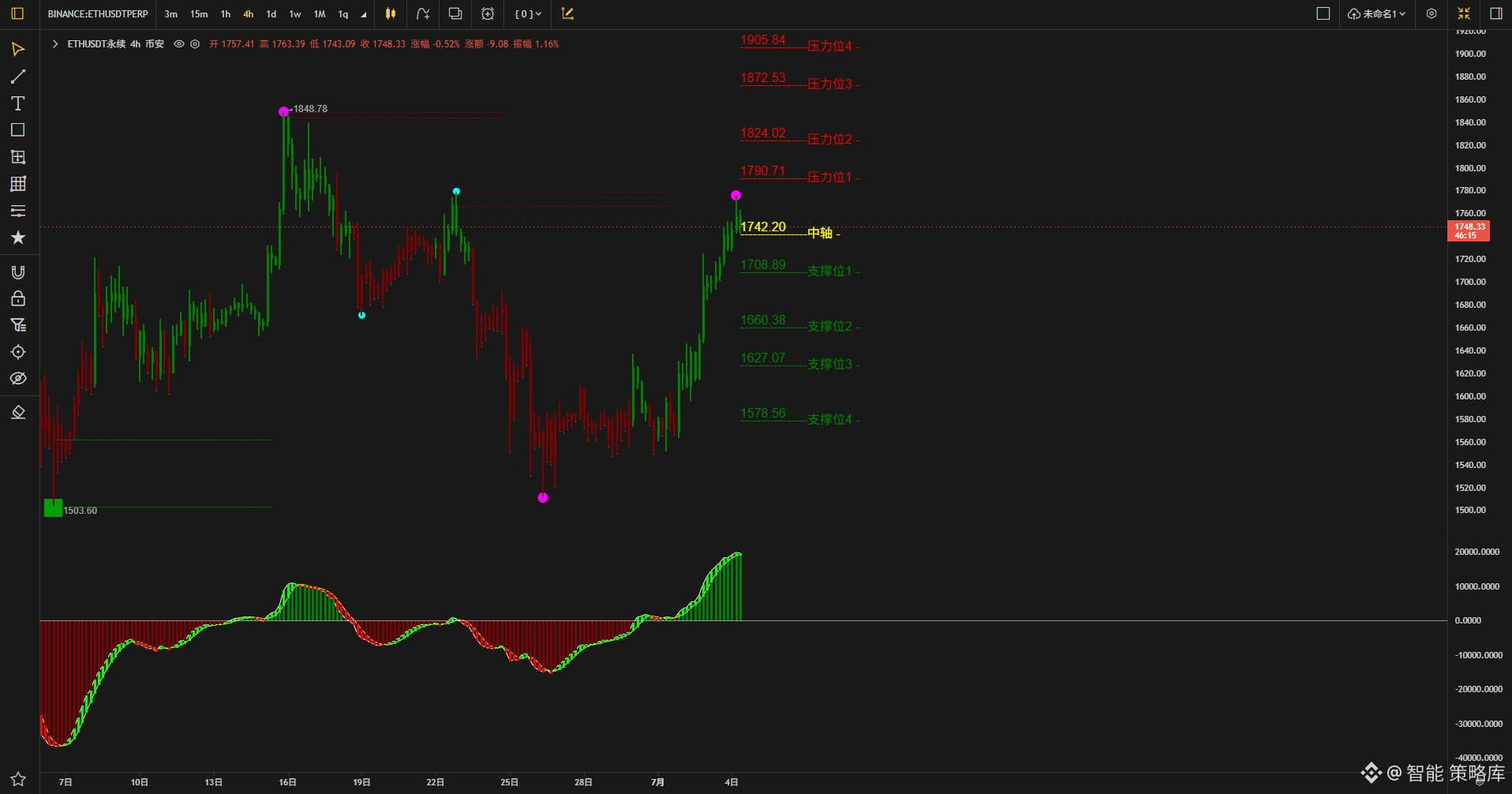
Task: Open drawing filter list tool
Action: point(18,325)
